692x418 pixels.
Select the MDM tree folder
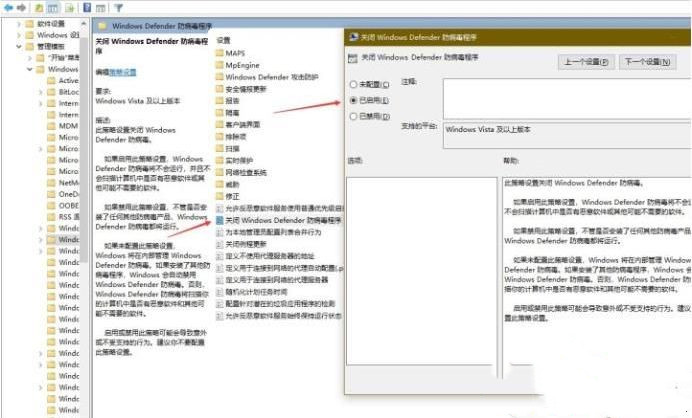63,126
